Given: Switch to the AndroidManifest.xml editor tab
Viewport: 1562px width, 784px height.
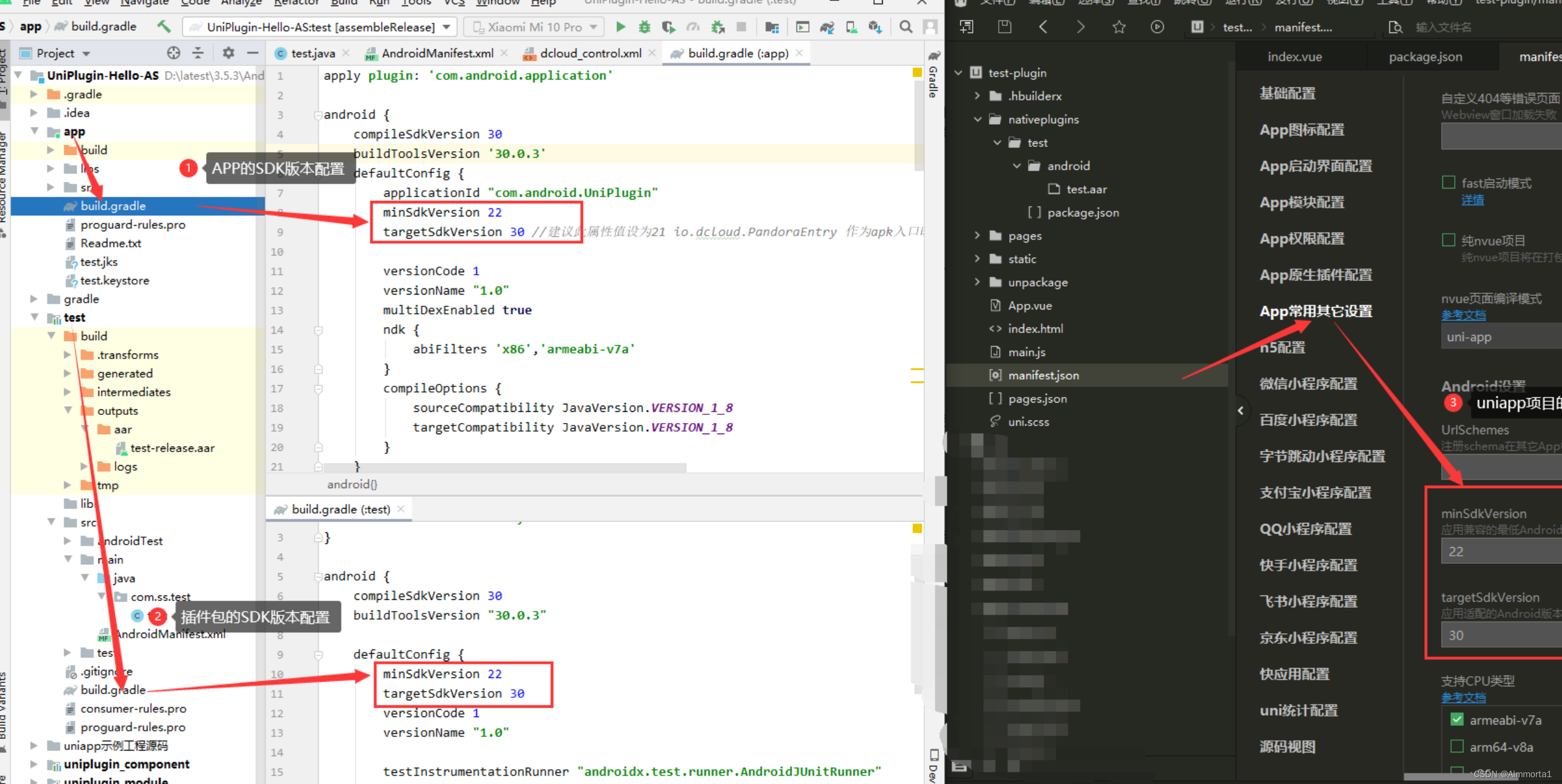Looking at the screenshot, I should click(437, 53).
